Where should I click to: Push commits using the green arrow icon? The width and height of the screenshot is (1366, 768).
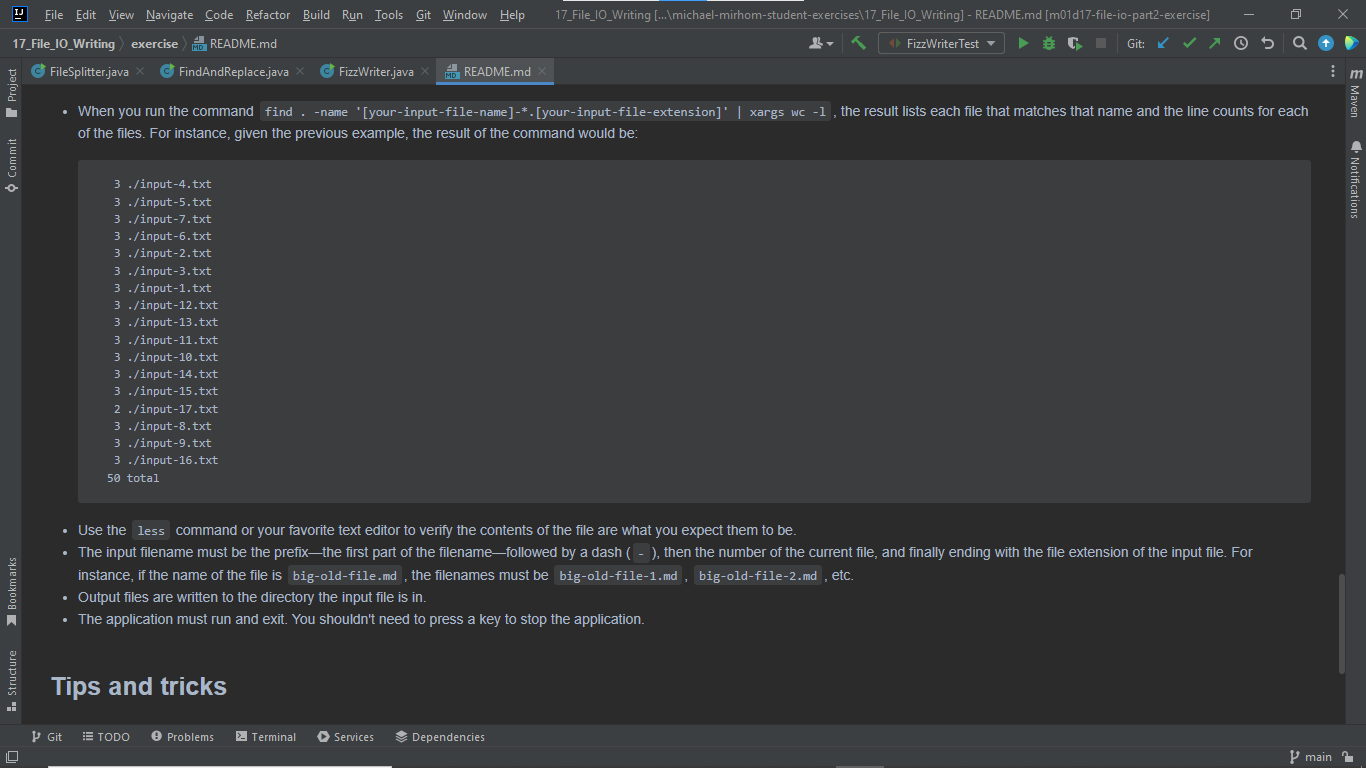1216,44
